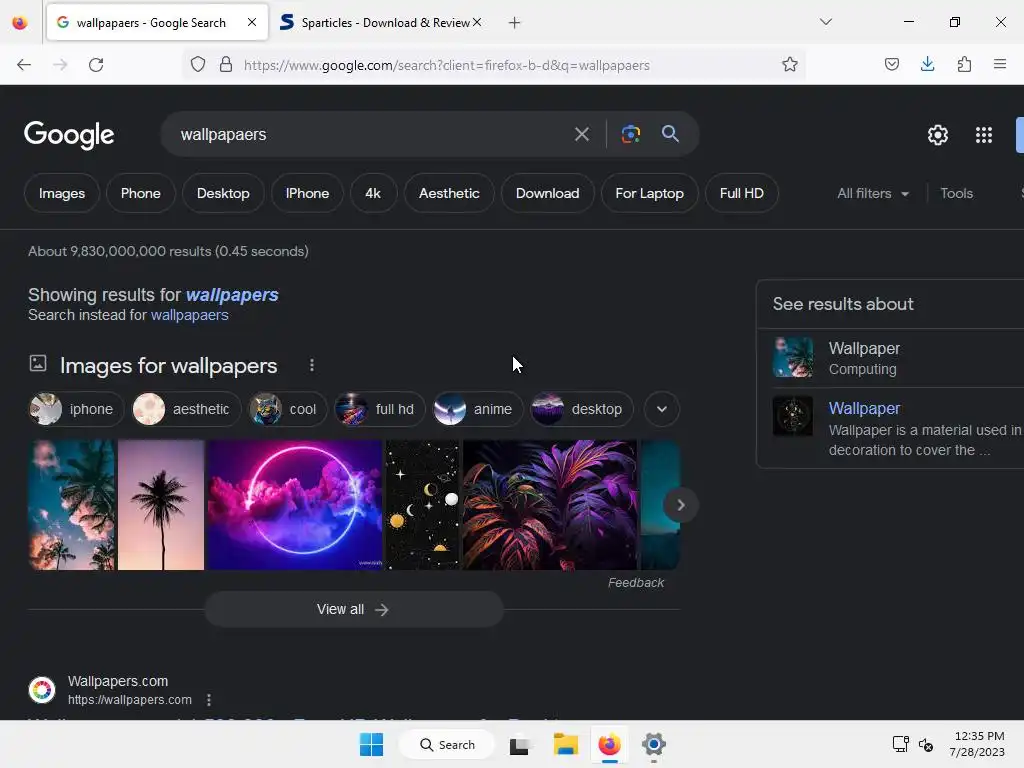Select the 4k filter chip
Viewport: 1024px width, 768px height.
tap(373, 193)
